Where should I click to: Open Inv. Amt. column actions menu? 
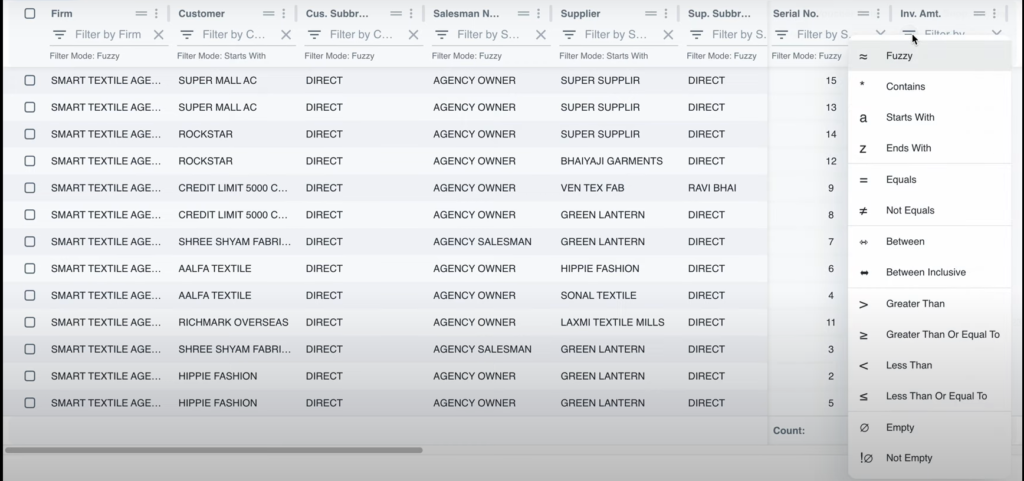pos(994,14)
